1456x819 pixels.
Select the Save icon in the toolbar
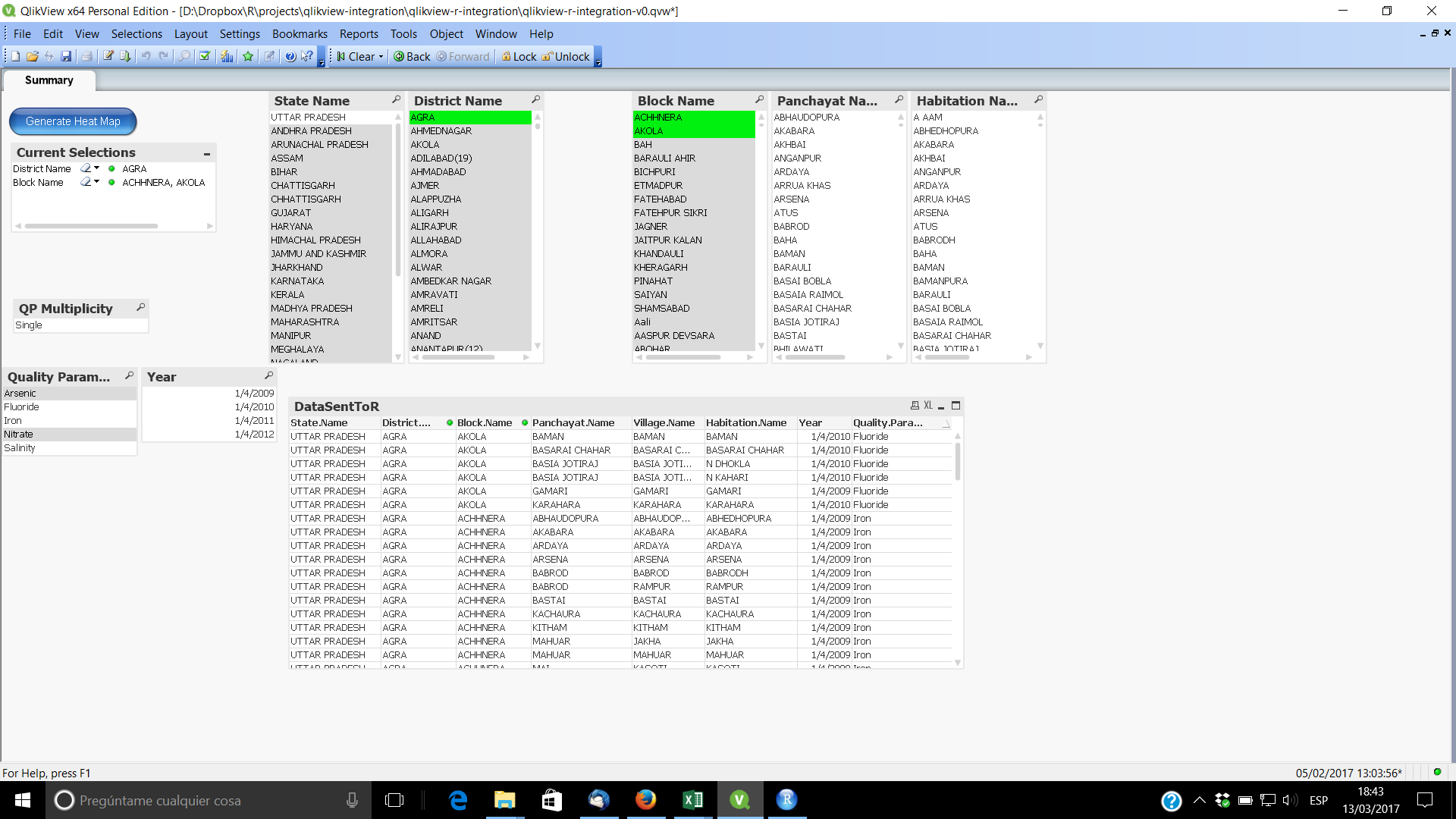pos(67,56)
